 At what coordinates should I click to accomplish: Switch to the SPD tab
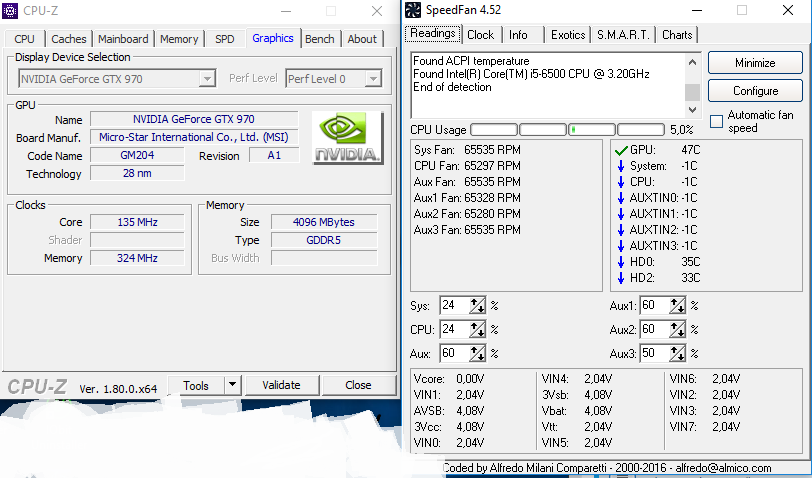[x=225, y=39]
